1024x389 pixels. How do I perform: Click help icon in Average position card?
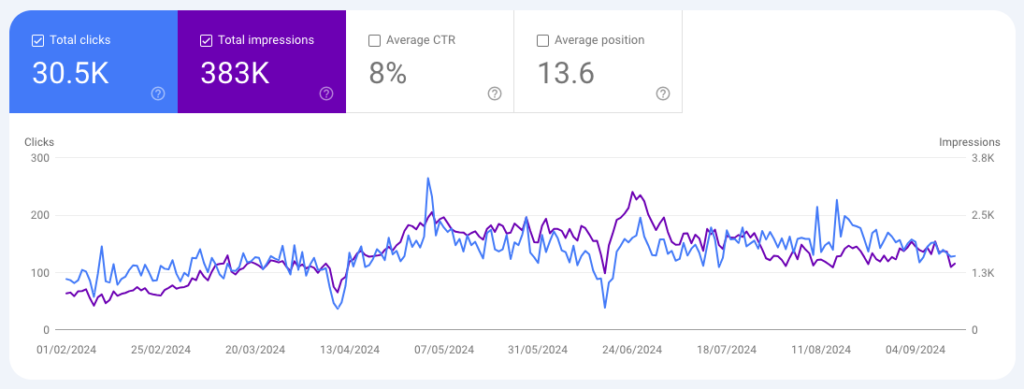click(x=663, y=94)
